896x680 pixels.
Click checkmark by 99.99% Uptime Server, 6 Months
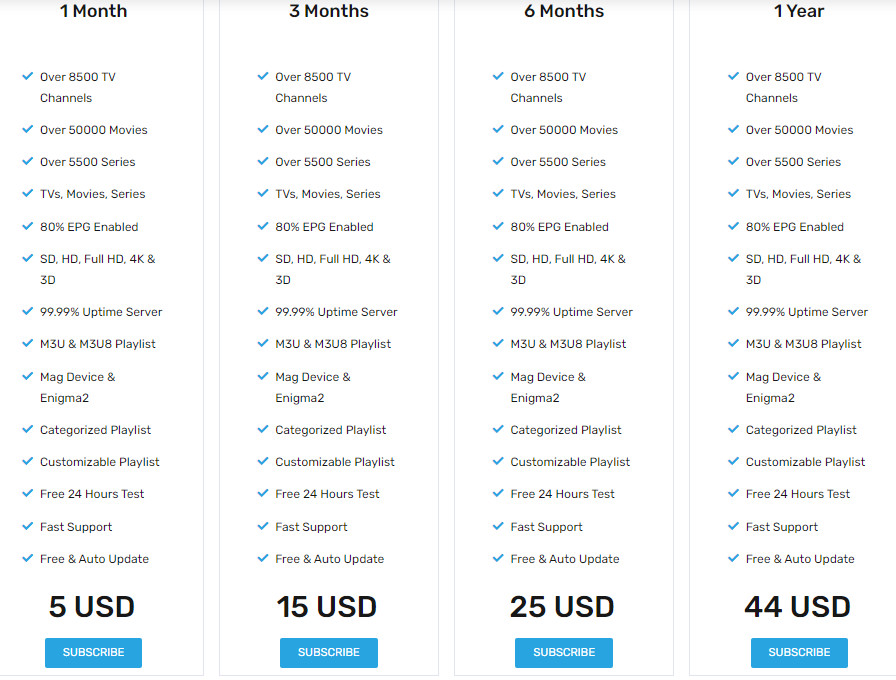pos(498,311)
